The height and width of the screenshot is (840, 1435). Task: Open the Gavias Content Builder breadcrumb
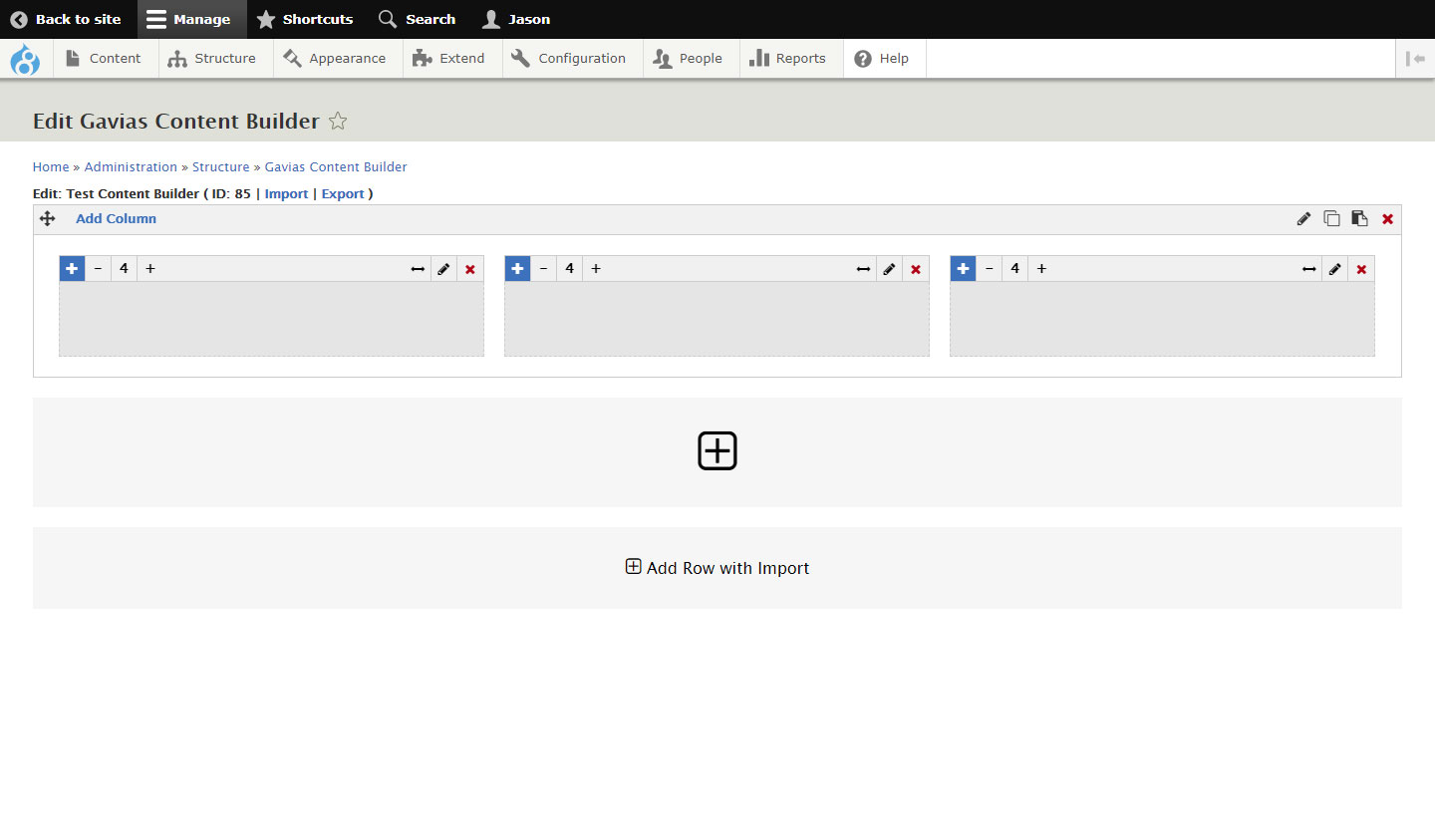(336, 166)
